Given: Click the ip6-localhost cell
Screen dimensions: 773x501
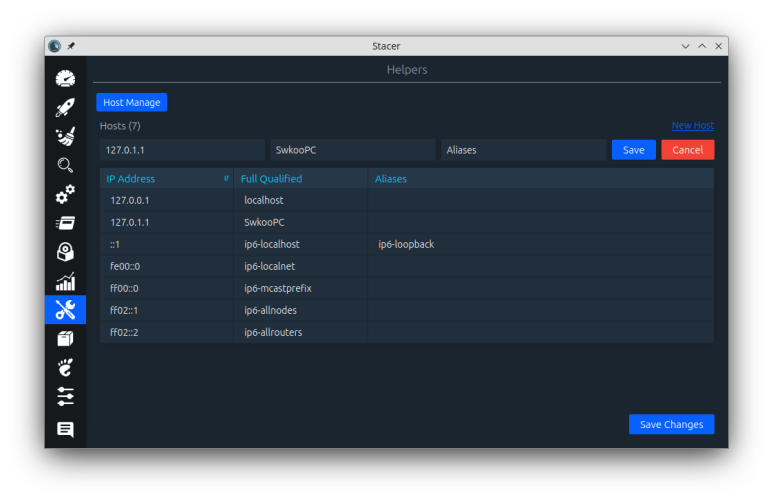Looking at the screenshot, I should 301,245.
